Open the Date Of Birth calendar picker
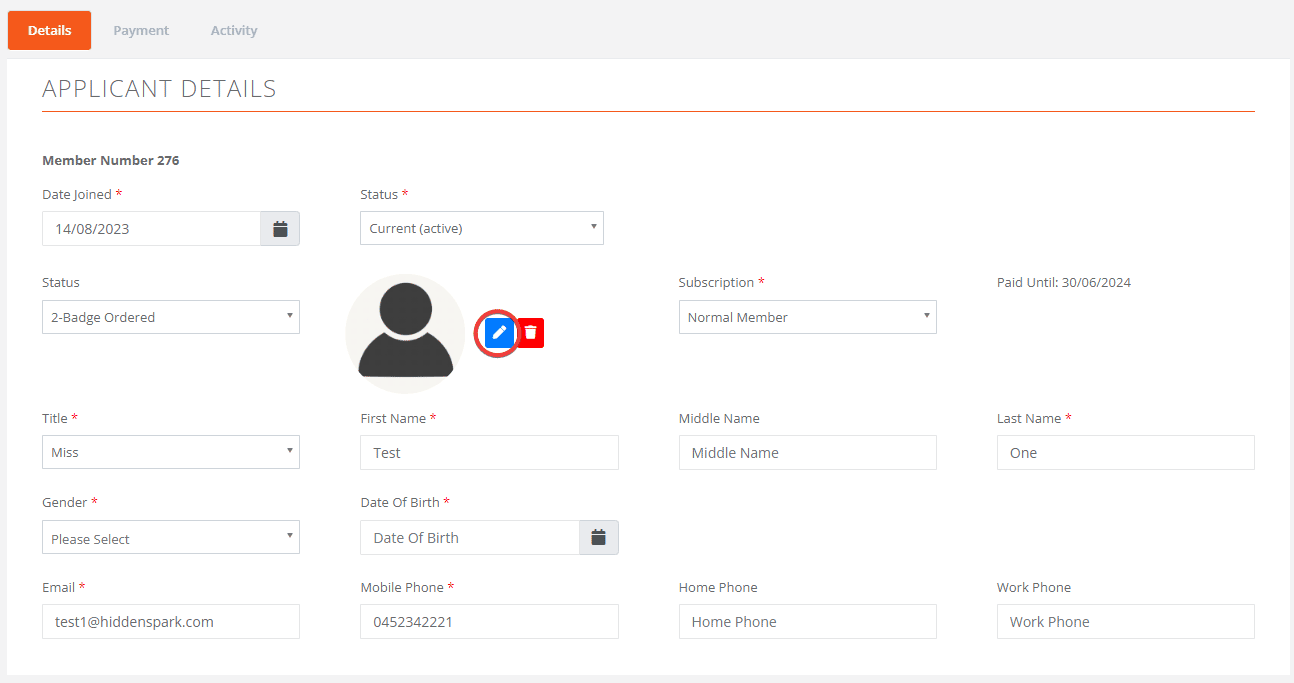 [x=598, y=538]
